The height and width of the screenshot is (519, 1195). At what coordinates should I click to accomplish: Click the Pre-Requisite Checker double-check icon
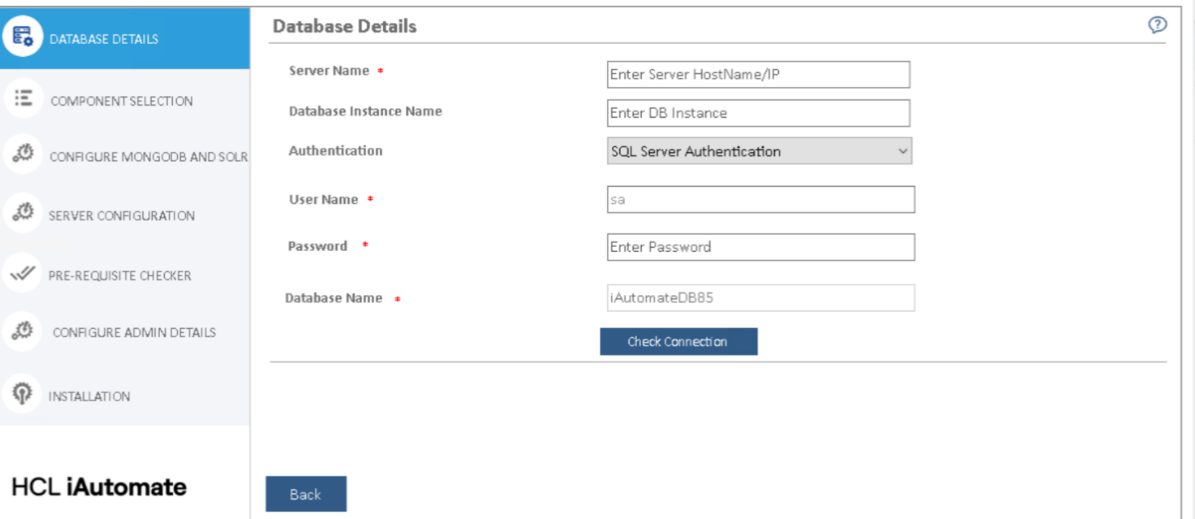pyautogui.click(x=22, y=272)
